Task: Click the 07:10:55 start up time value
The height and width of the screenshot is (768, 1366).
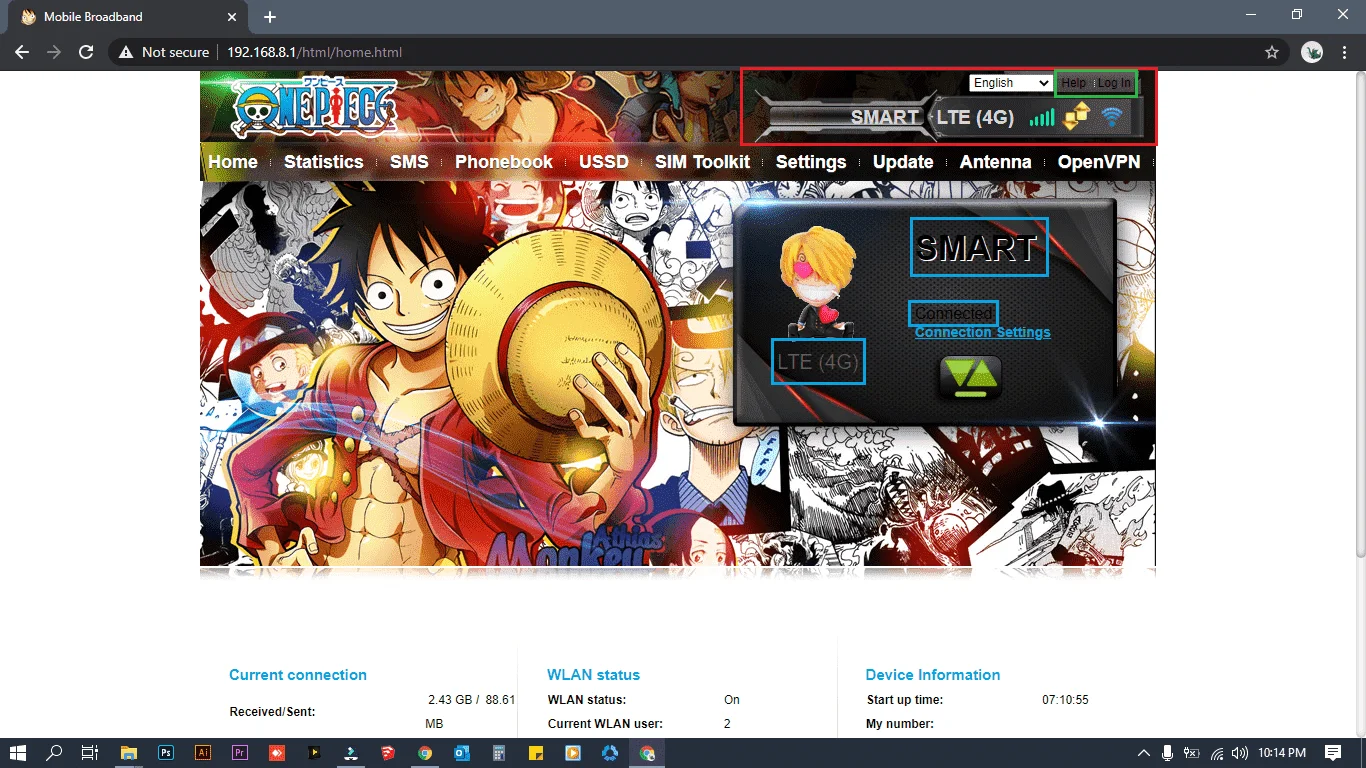Action: pyautogui.click(x=1065, y=700)
